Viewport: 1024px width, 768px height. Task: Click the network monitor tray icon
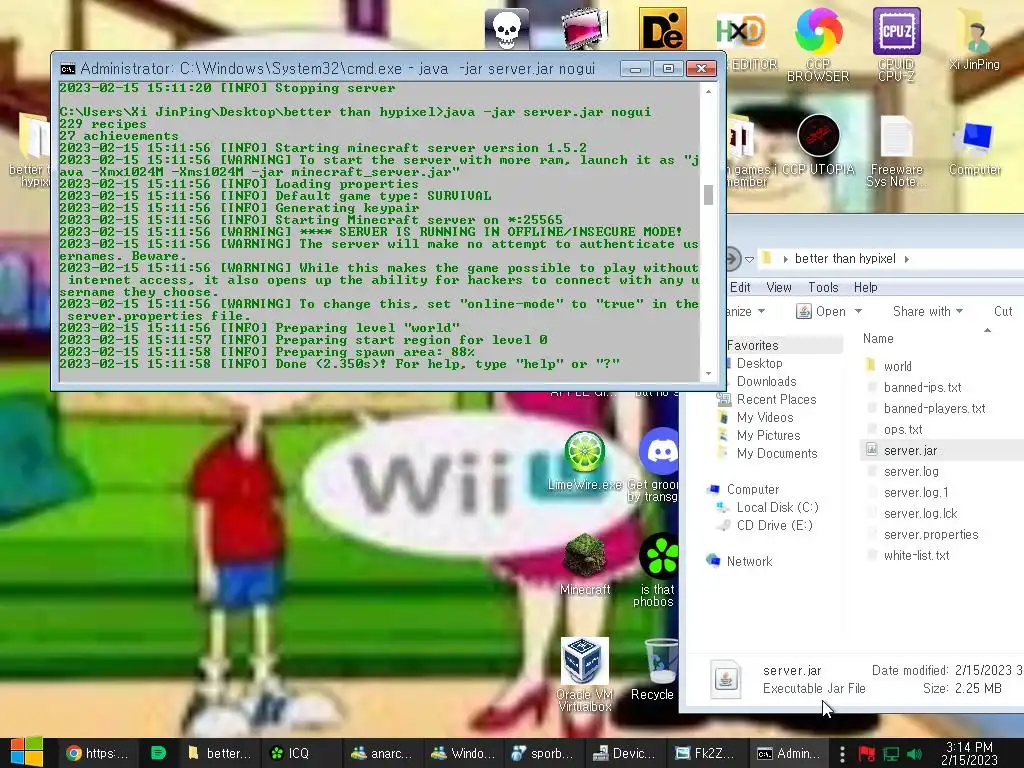[x=891, y=754]
